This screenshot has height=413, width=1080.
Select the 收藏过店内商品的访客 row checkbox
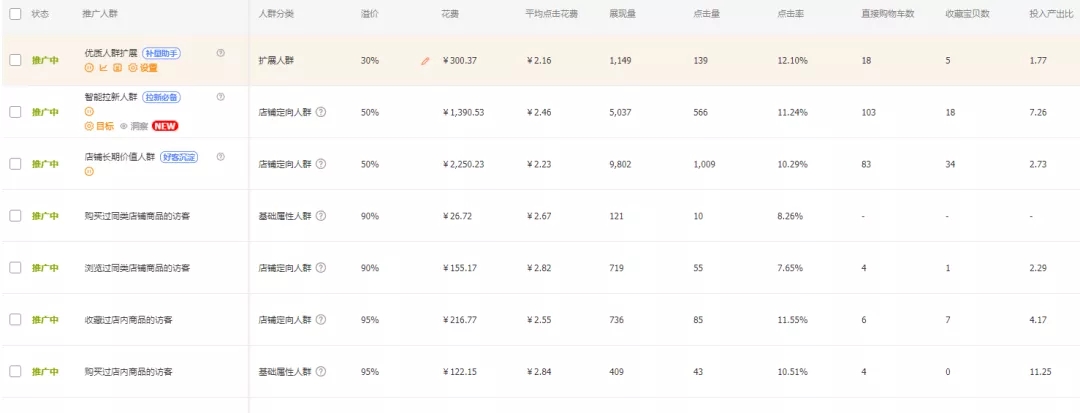click(x=15, y=320)
